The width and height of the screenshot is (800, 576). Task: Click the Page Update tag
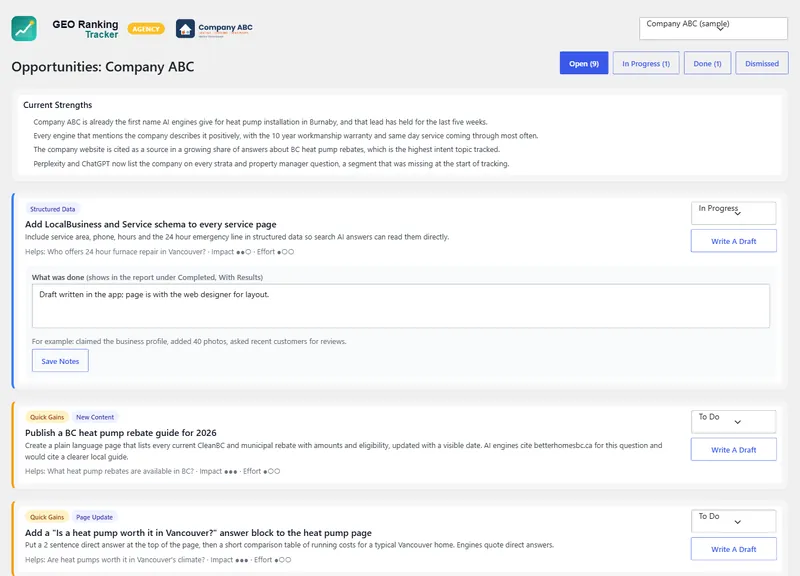(x=94, y=517)
